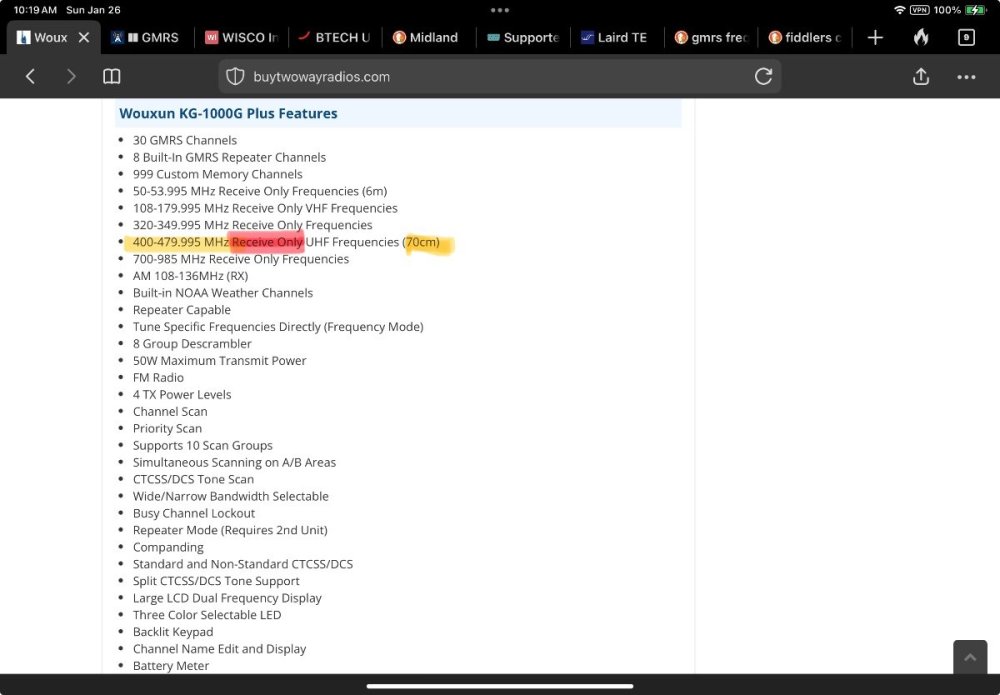Click the Wouxun KG-1000G Plus Features heading
Screen dimensions: 1000x695
228,114
